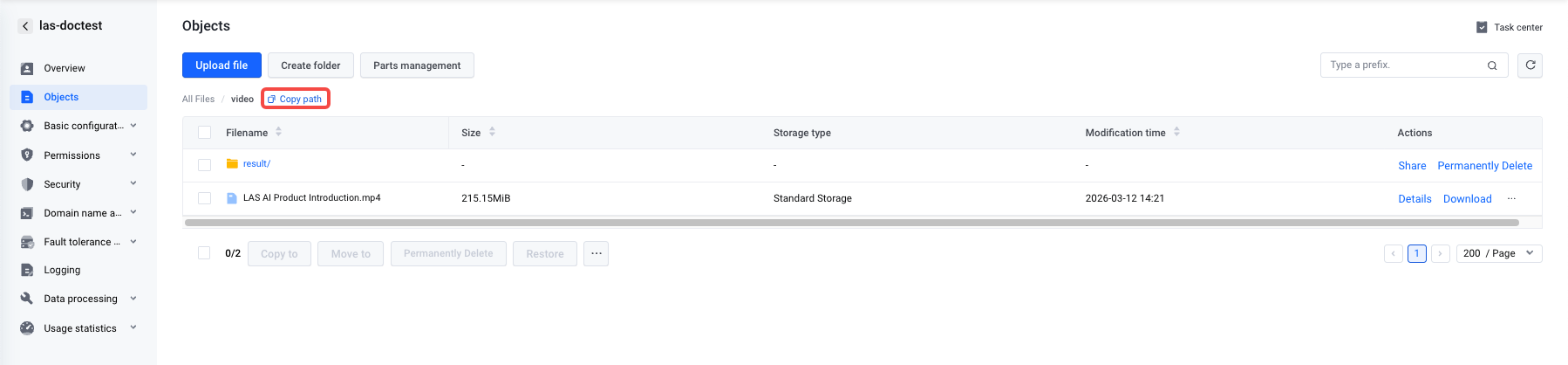Toggle the Task center checkbox
This screenshot has height=365, width=1568.
click(x=1482, y=27)
